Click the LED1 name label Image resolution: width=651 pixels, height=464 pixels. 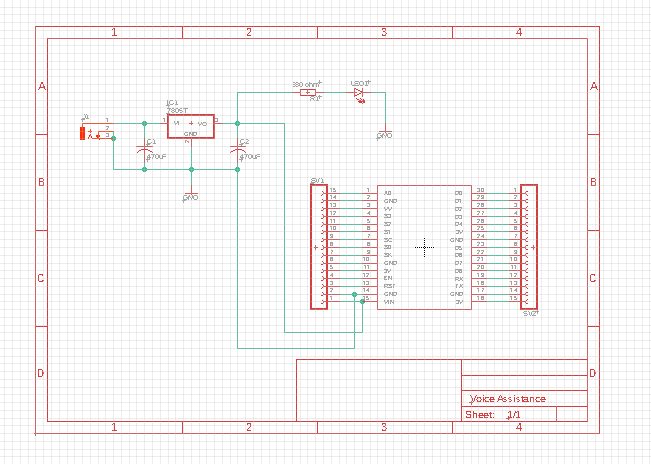(360, 84)
